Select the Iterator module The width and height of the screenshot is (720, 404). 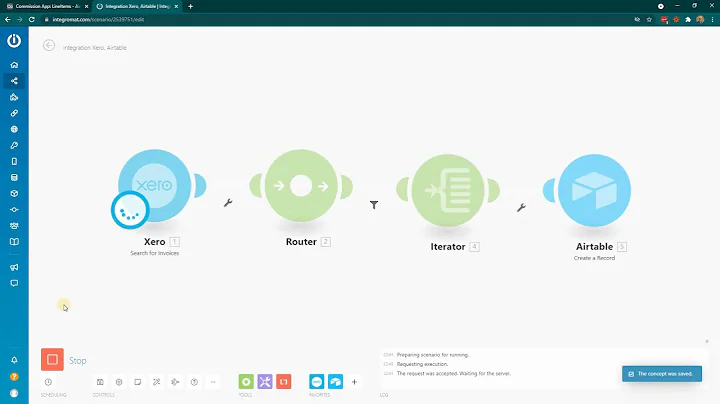(x=448, y=190)
